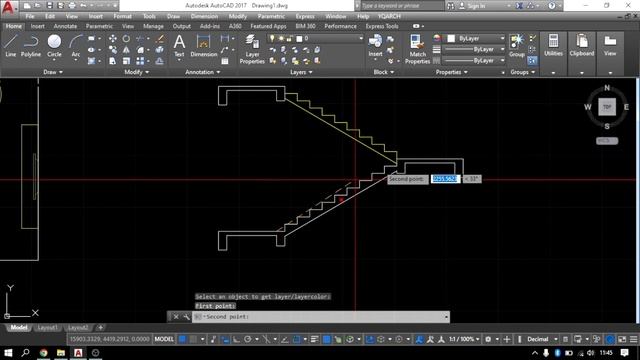Select the Dimension tool
This screenshot has width=640, height=360.
click(x=203, y=45)
